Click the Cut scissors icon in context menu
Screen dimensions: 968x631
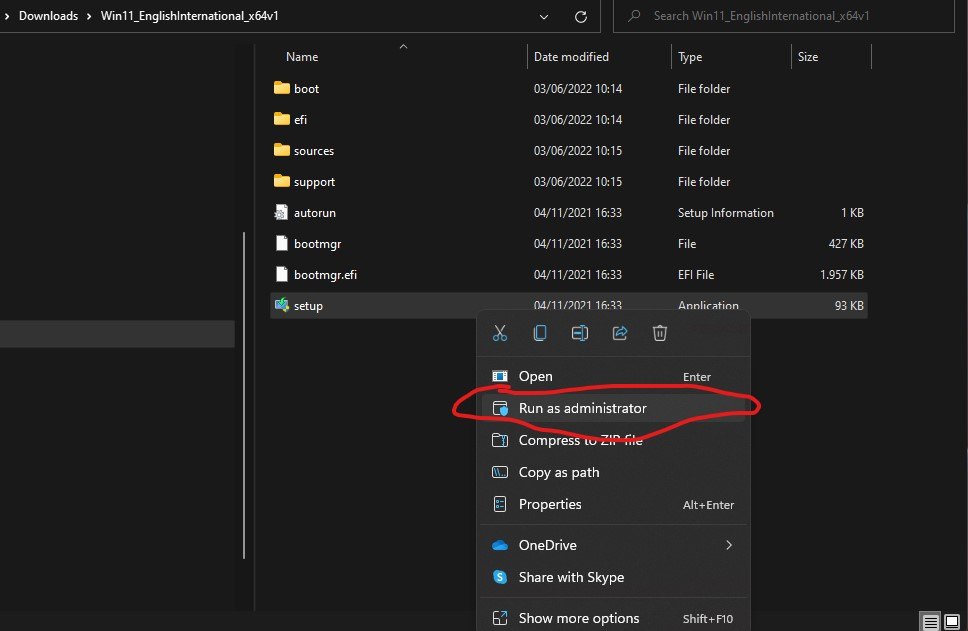point(499,333)
